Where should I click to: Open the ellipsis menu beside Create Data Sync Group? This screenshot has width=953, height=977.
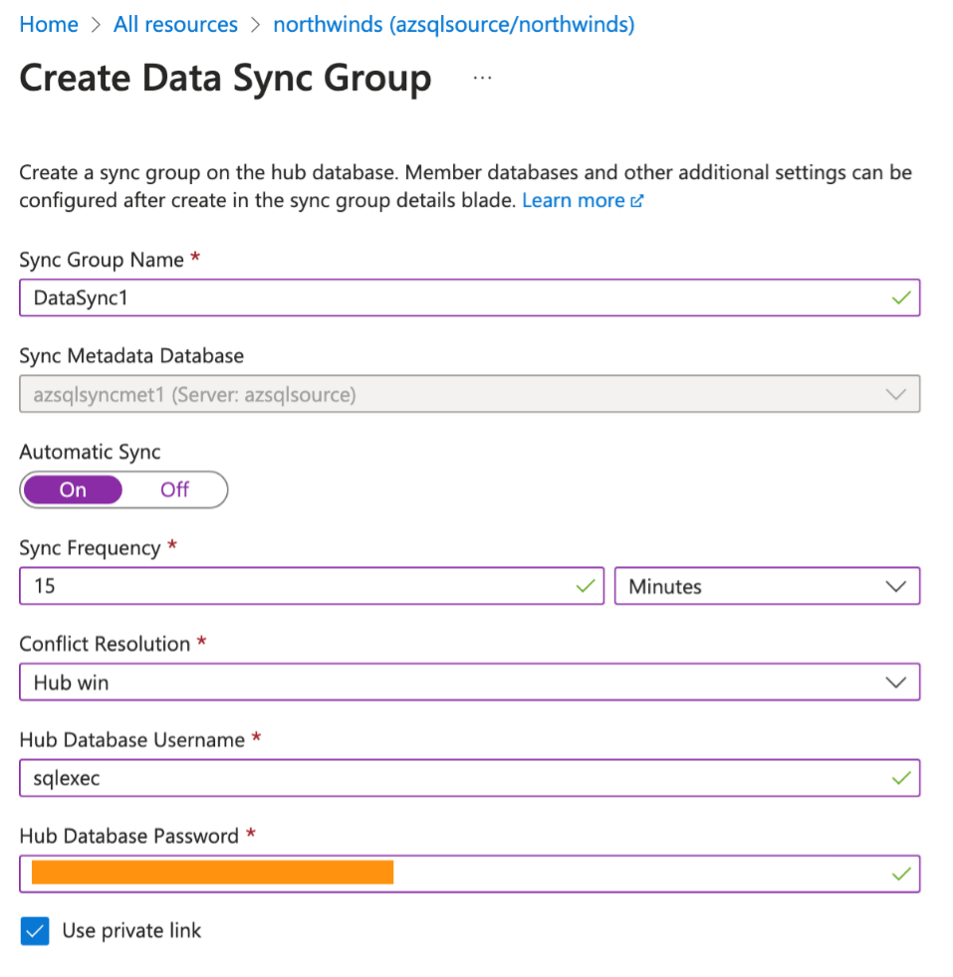483,78
